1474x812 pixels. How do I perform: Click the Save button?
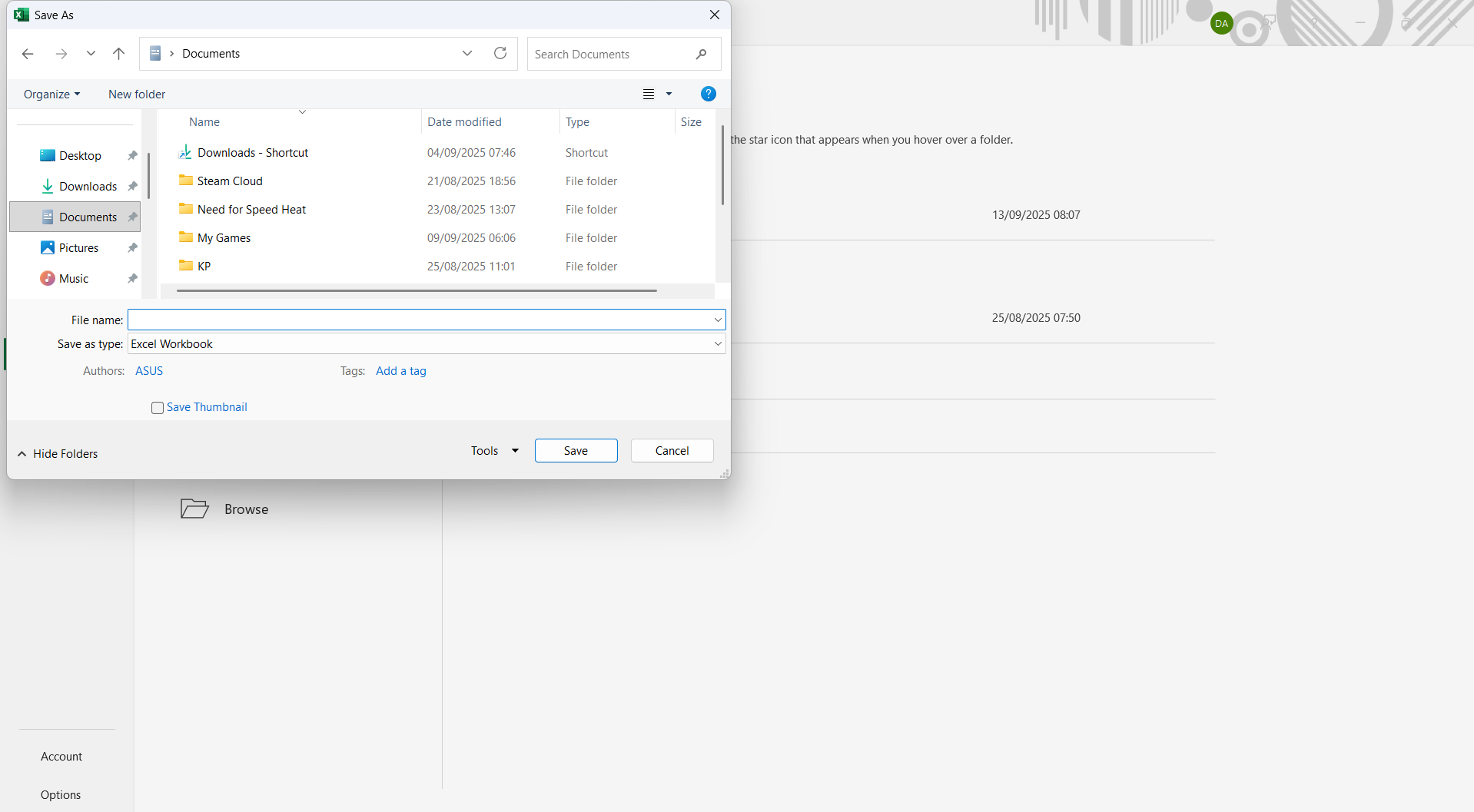[x=576, y=451]
